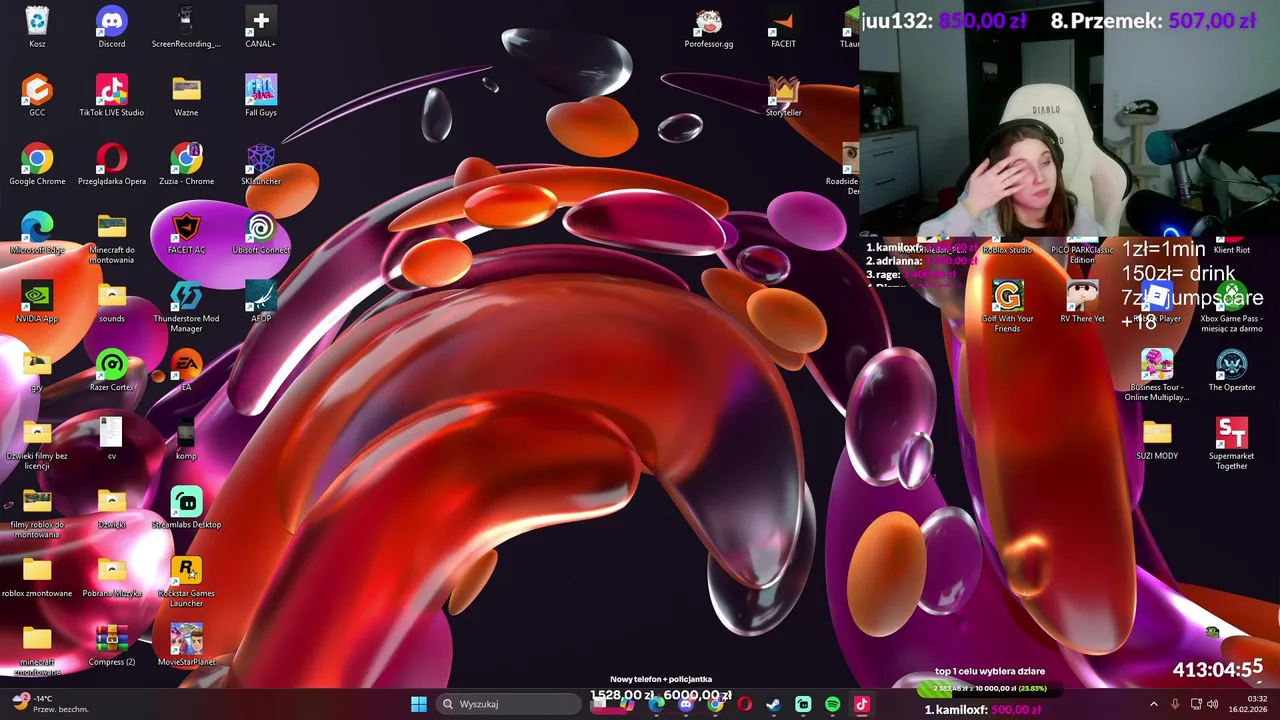The height and width of the screenshot is (720, 1280).
Task: Open the Opera browser on the taskbar
Action: (x=744, y=704)
